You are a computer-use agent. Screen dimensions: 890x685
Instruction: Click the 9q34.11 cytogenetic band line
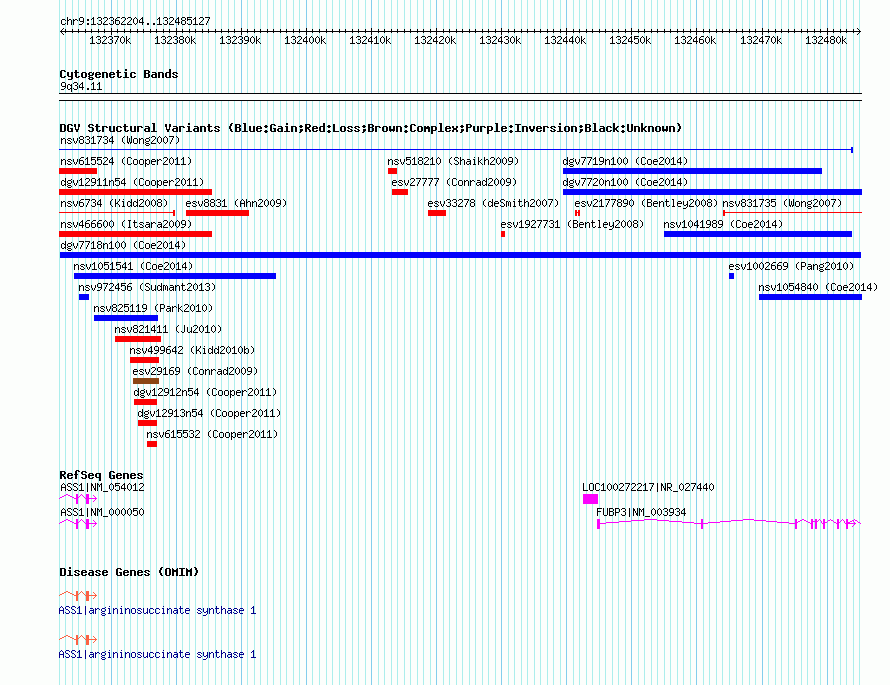point(460,97)
